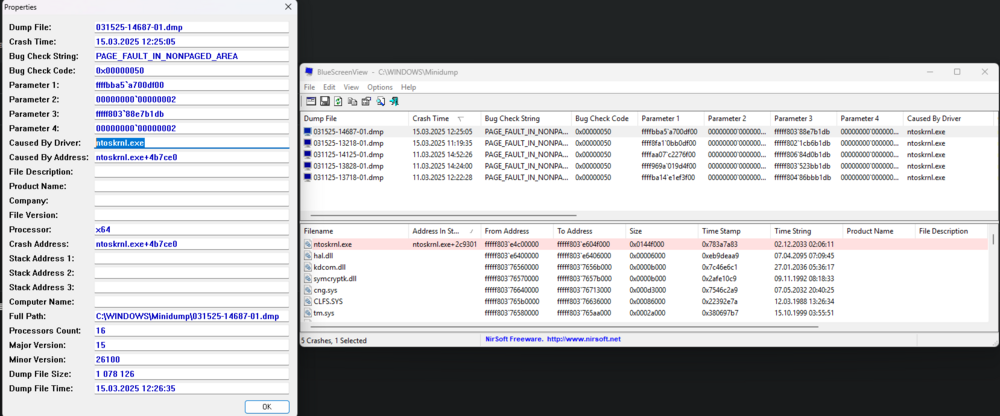Click the Full Path field in Properties

[x=191, y=316]
